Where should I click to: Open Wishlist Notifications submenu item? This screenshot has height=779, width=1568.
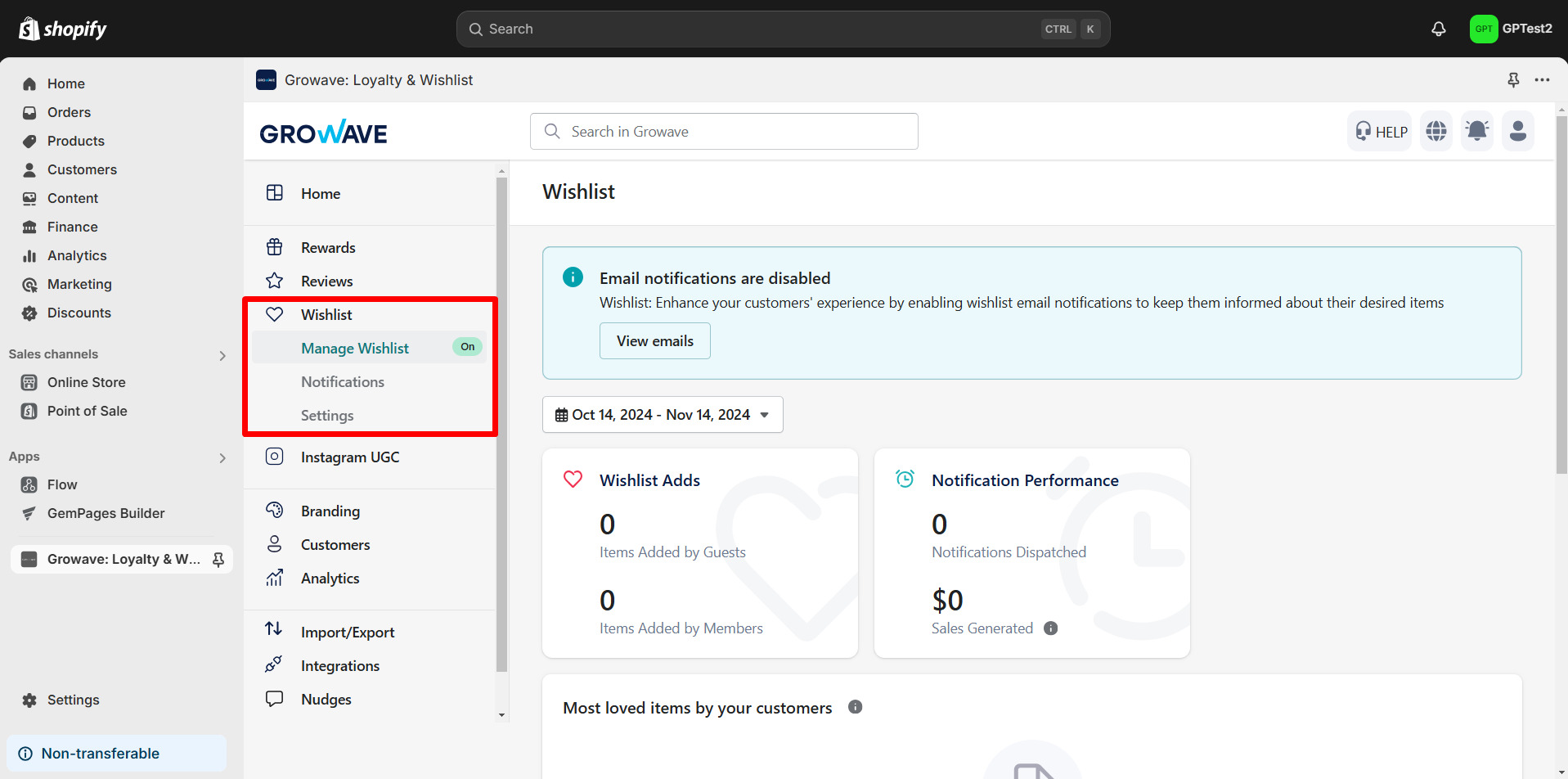coord(342,382)
